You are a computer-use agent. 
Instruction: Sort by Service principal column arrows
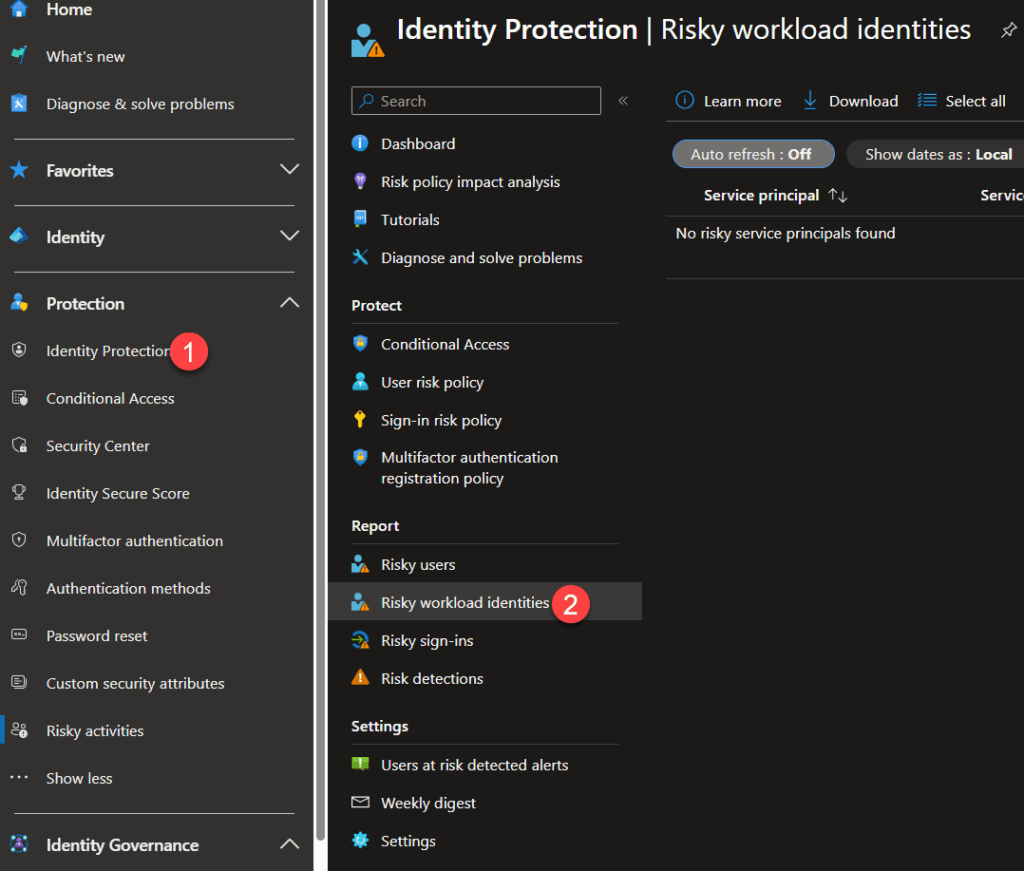837,195
